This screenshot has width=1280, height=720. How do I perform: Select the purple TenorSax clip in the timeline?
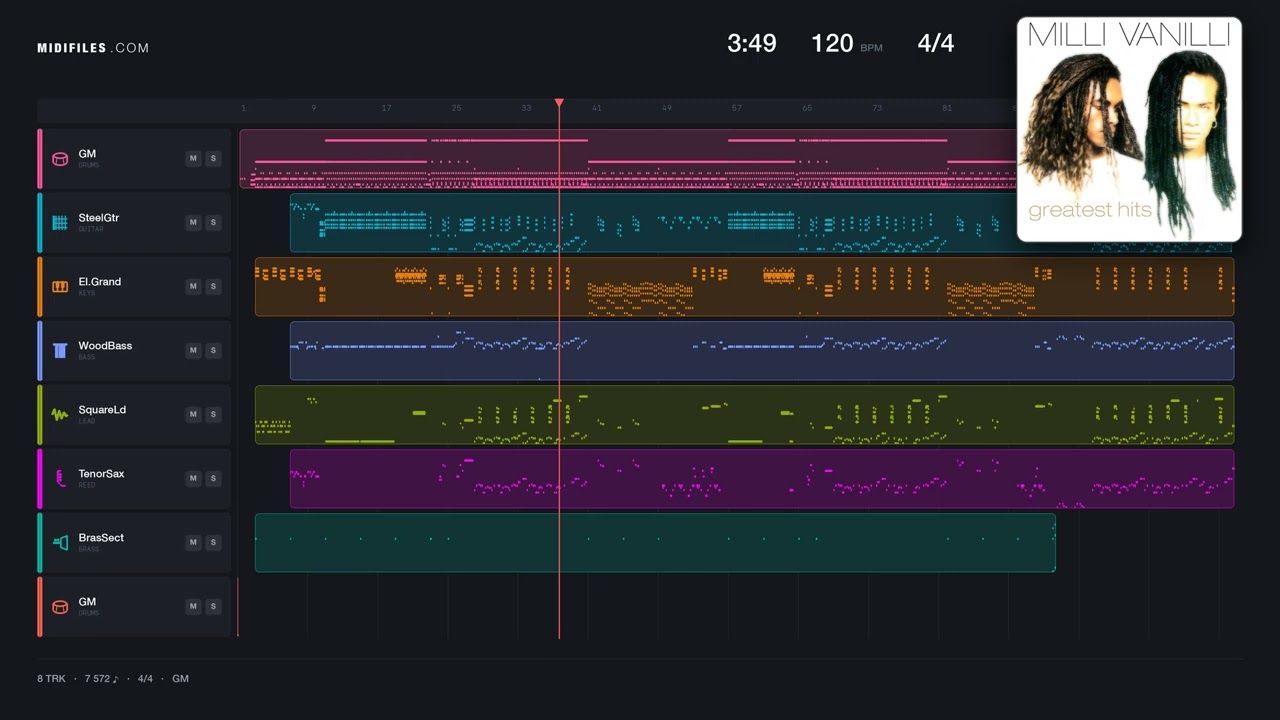(762, 479)
